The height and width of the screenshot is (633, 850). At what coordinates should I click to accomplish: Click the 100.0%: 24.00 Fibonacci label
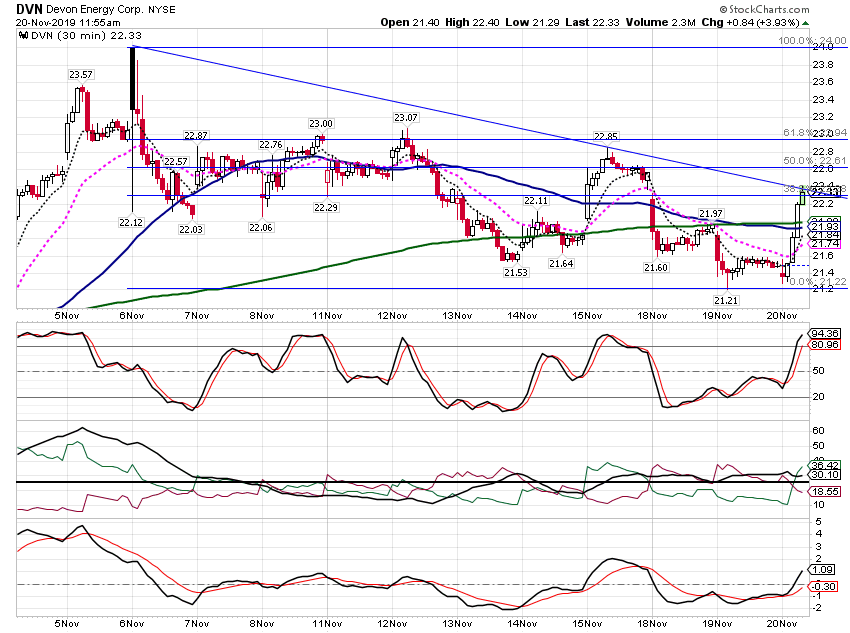tap(812, 41)
